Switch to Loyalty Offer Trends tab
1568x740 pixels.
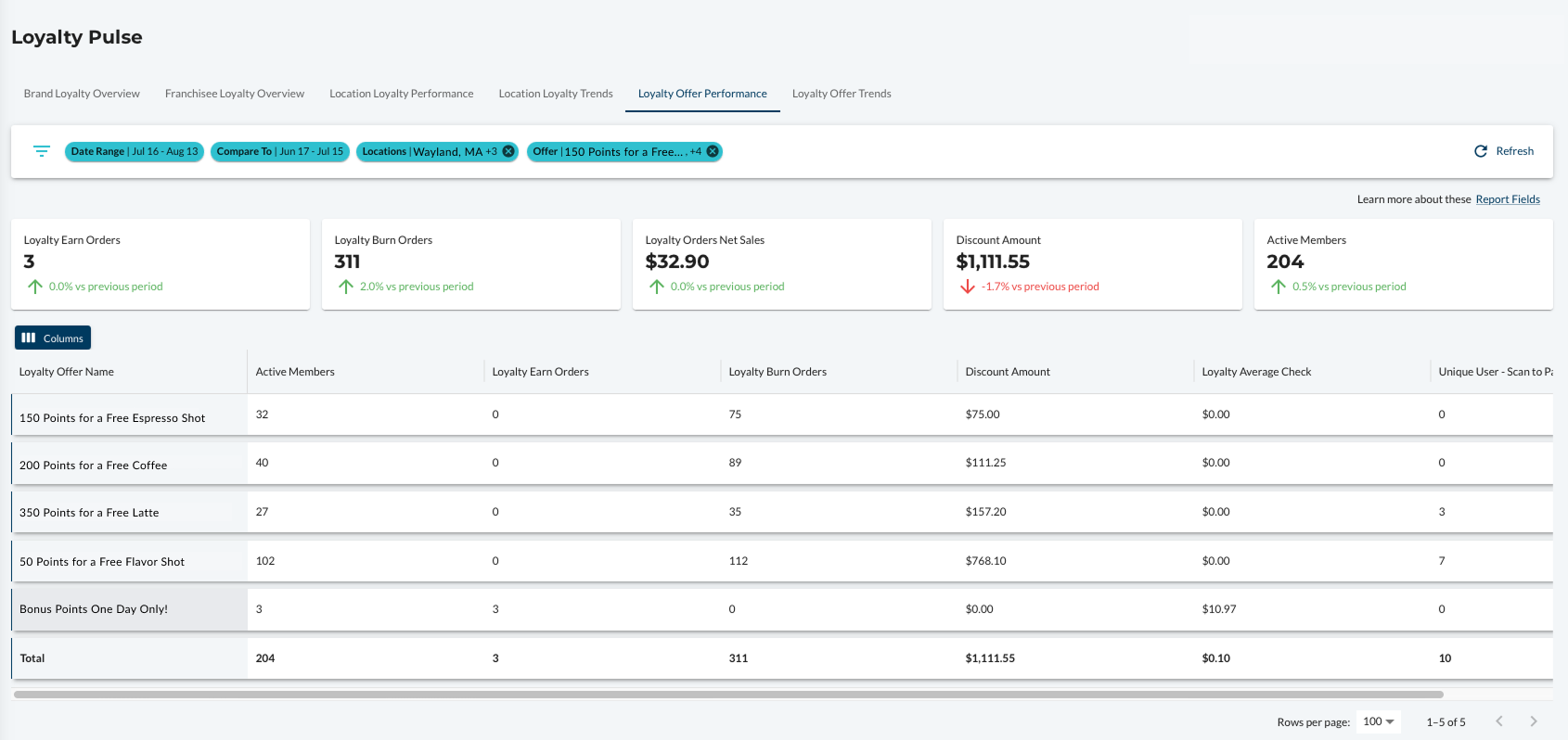click(842, 94)
